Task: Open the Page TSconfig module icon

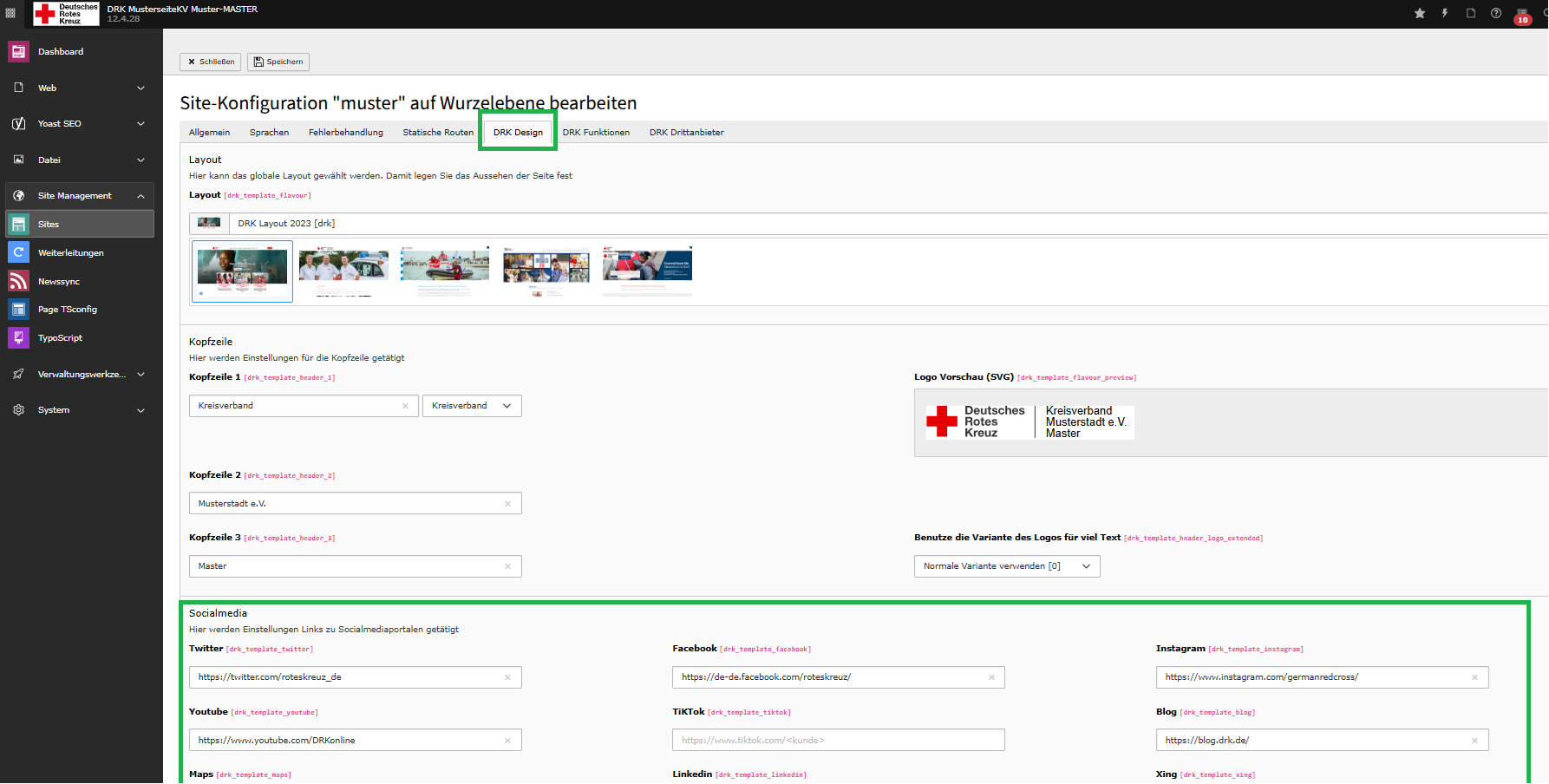Action: point(18,310)
